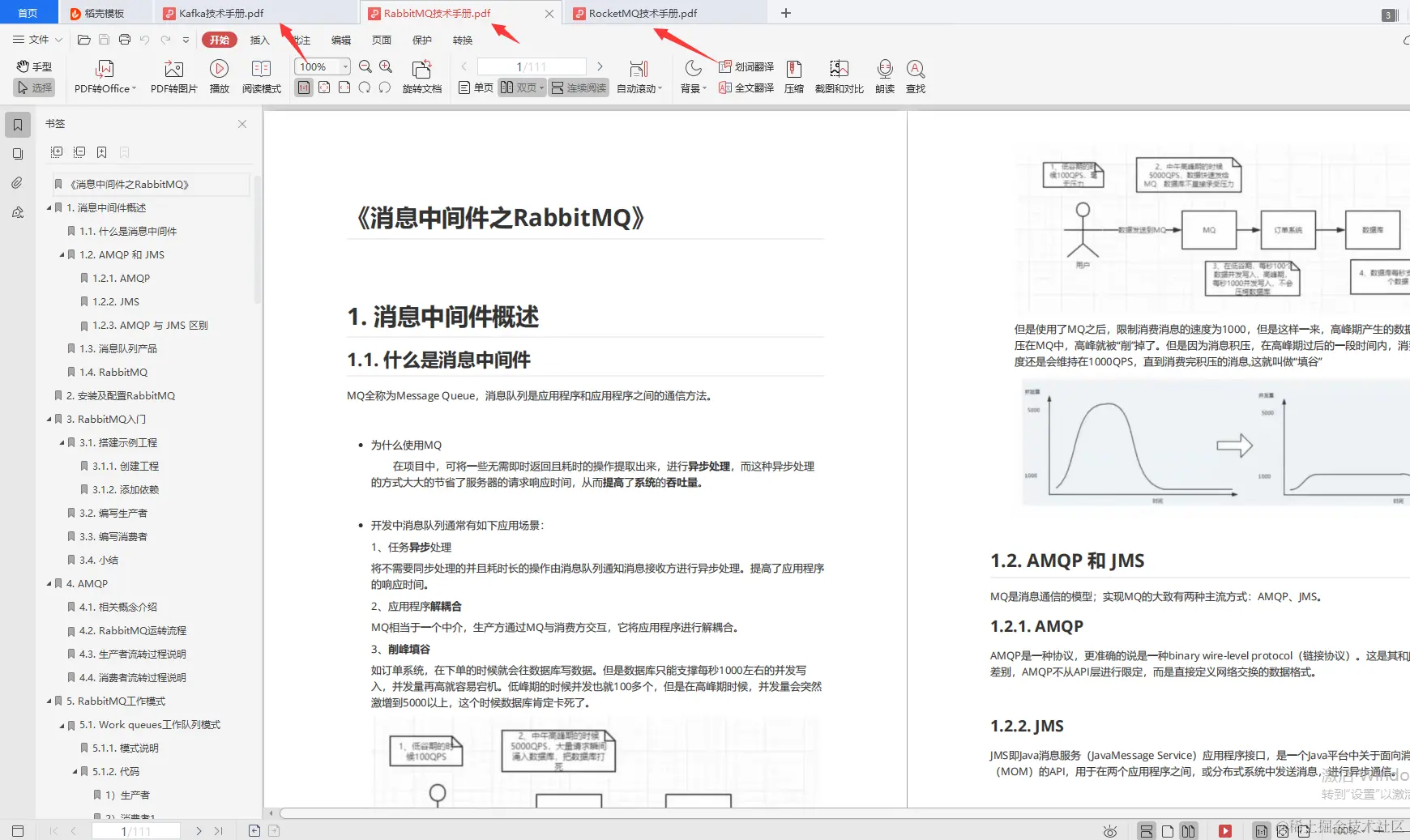Start slideshow with 播放 button
1410x840 pixels.
219,77
